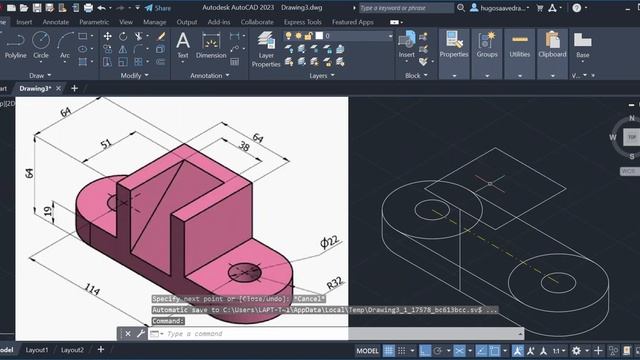Open the Properties panel dropdown

point(454,76)
